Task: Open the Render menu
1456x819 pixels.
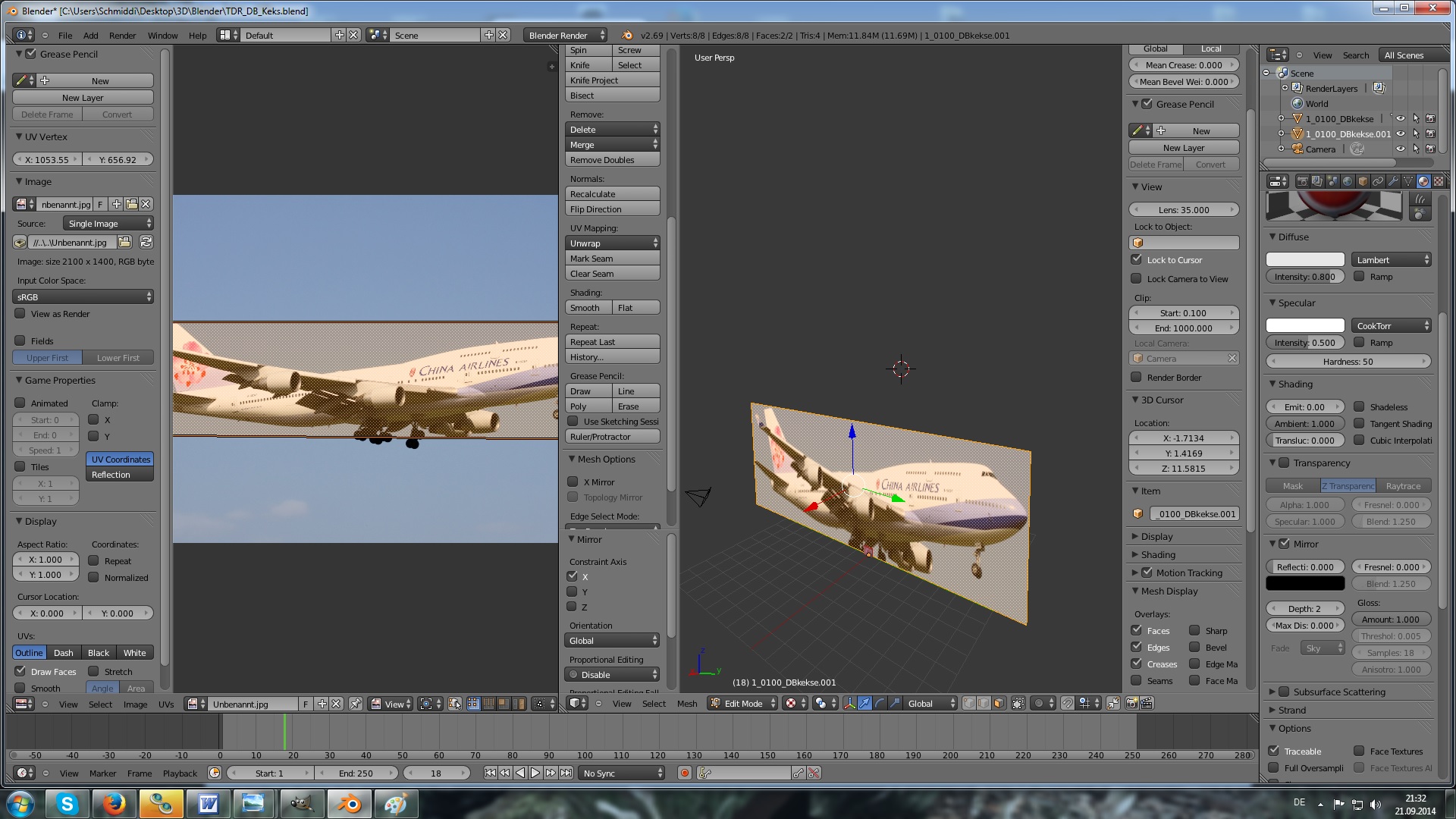Action: [122, 36]
